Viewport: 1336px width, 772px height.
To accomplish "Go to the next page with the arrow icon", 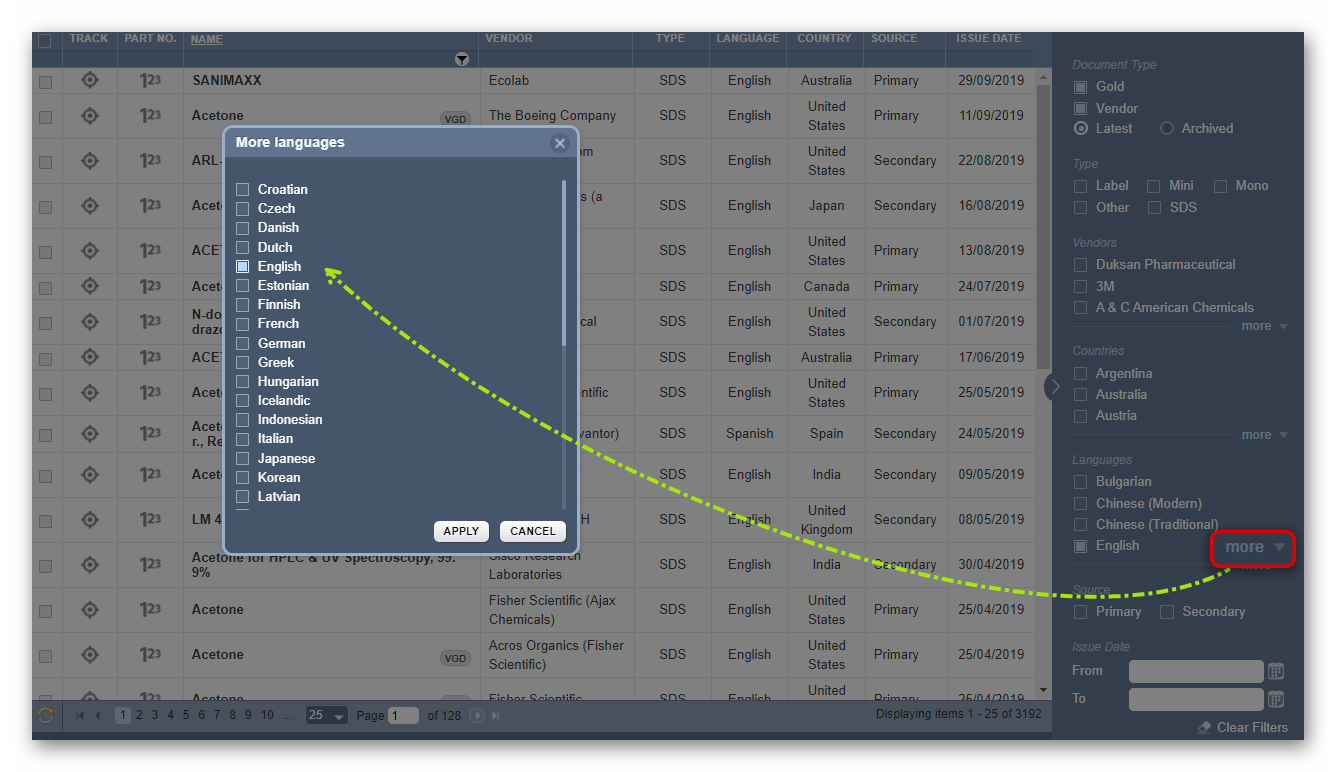I will pyautogui.click(x=476, y=715).
